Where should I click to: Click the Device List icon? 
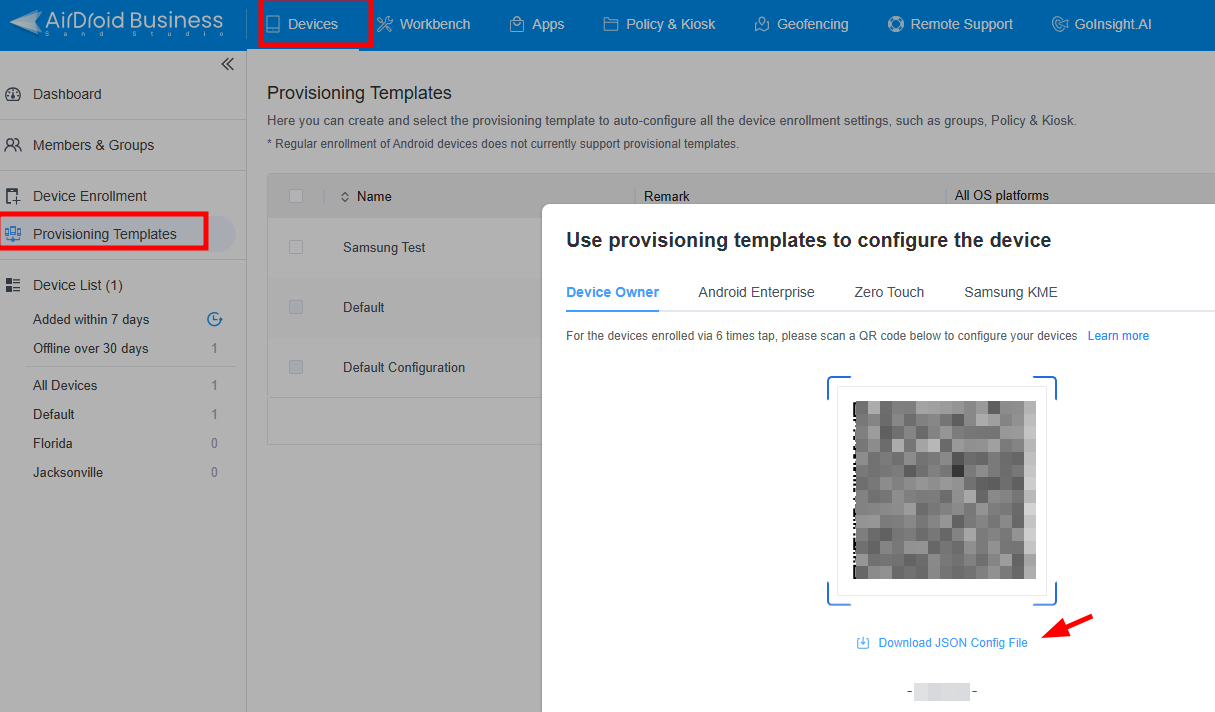pyautogui.click(x=13, y=285)
